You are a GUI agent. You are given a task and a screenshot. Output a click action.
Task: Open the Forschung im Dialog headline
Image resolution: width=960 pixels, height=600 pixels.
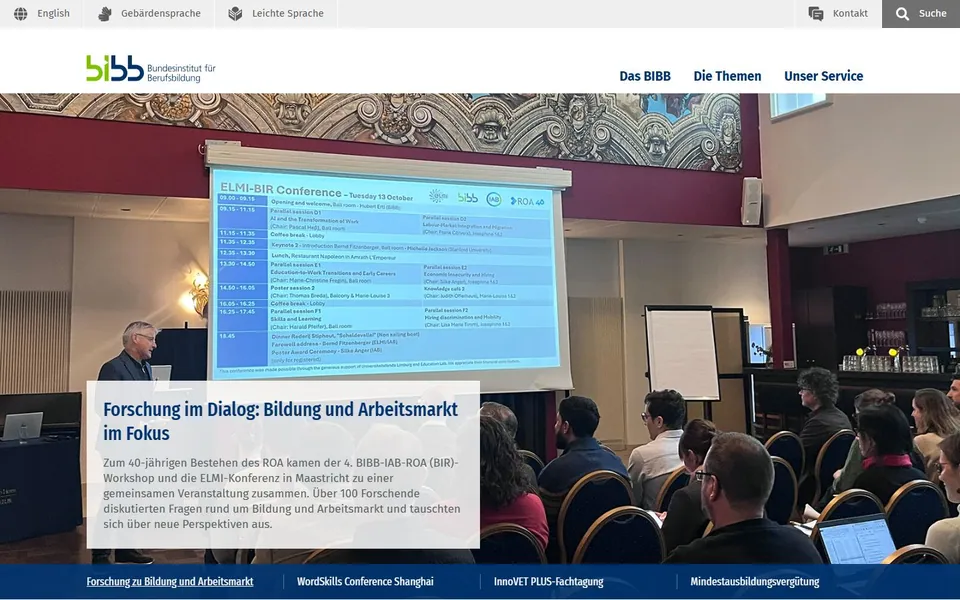tap(280, 421)
